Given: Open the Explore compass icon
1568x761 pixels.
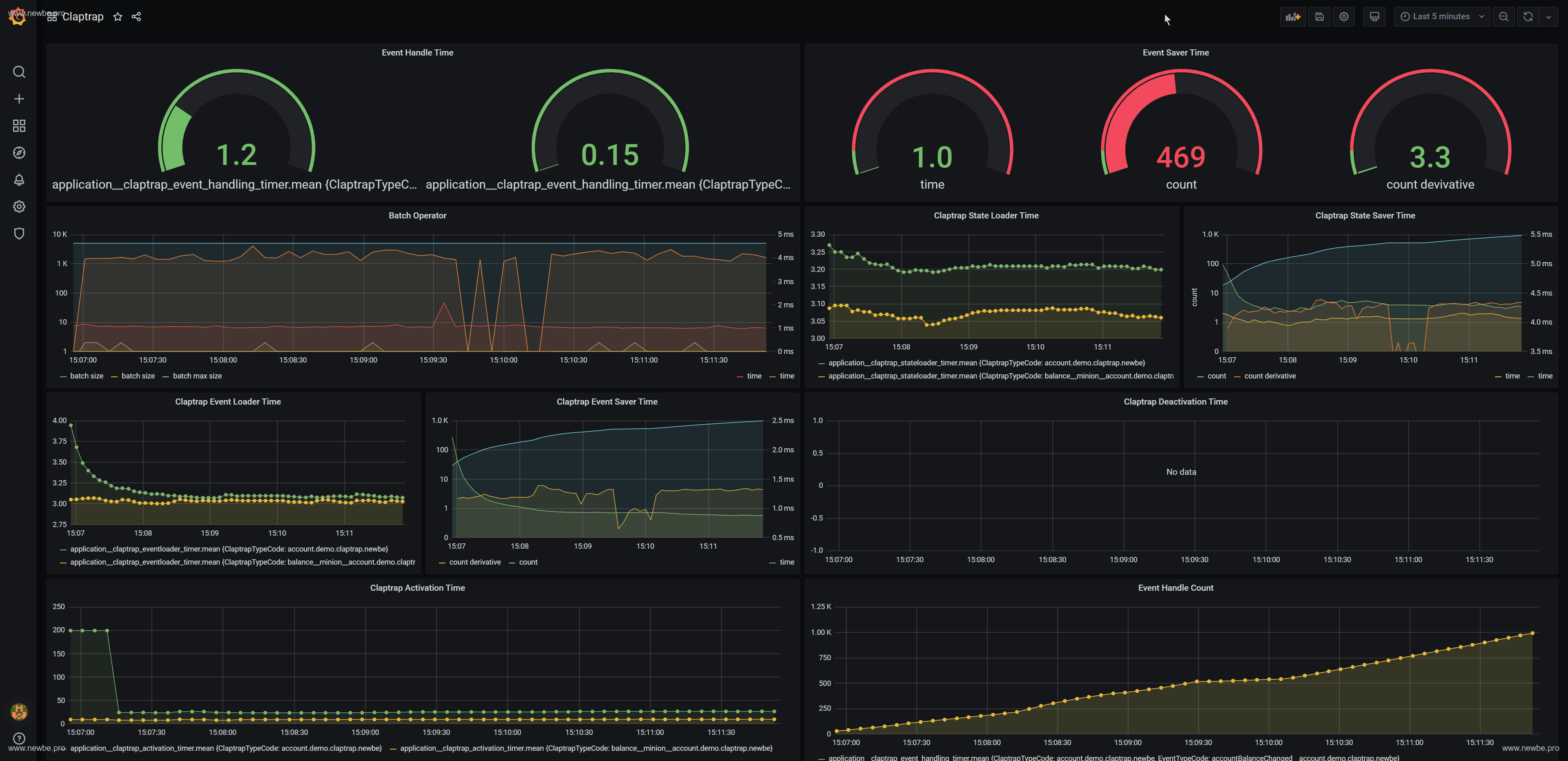Looking at the screenshot, I should 19,153.
